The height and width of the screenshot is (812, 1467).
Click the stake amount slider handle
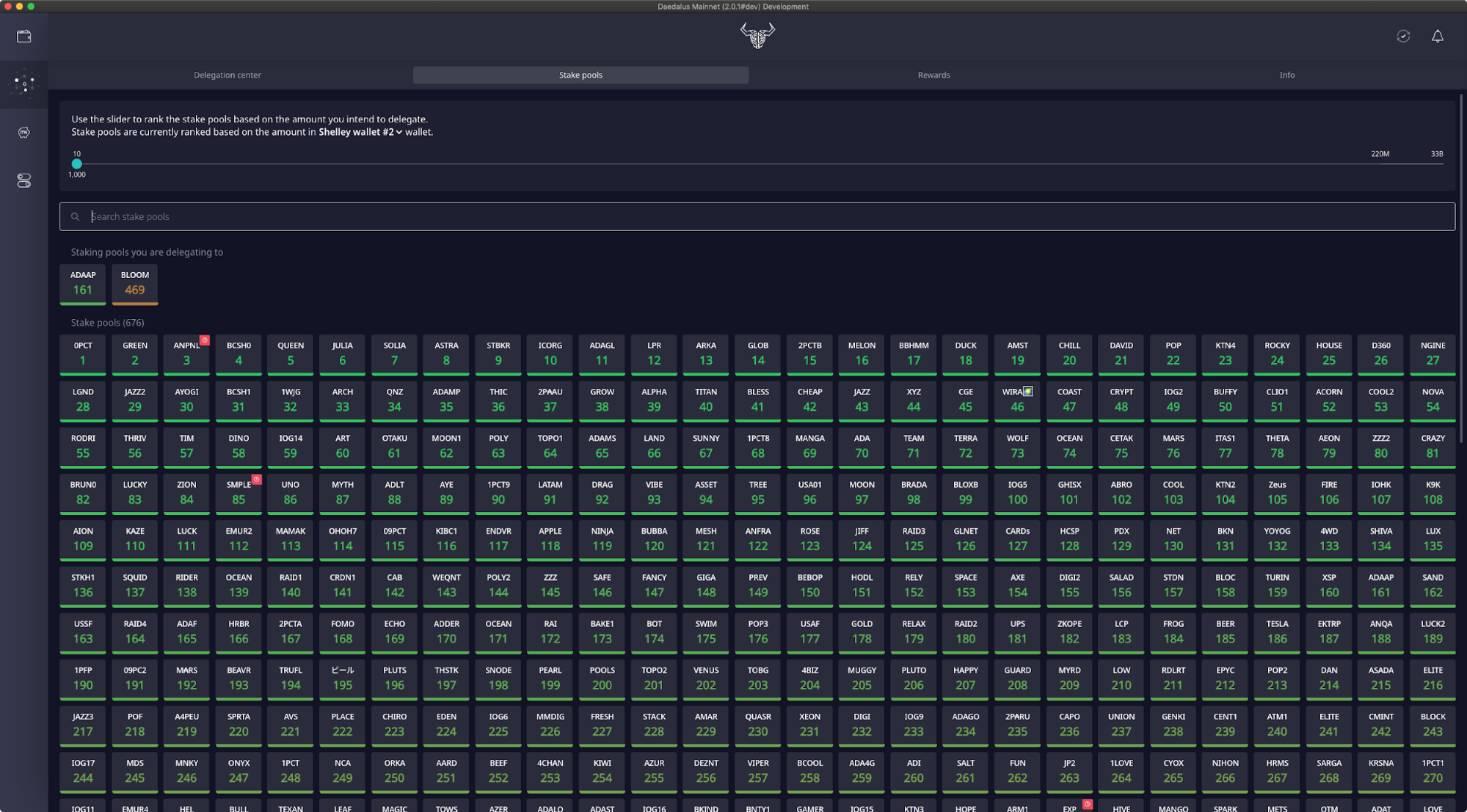(x=77, y=164)
